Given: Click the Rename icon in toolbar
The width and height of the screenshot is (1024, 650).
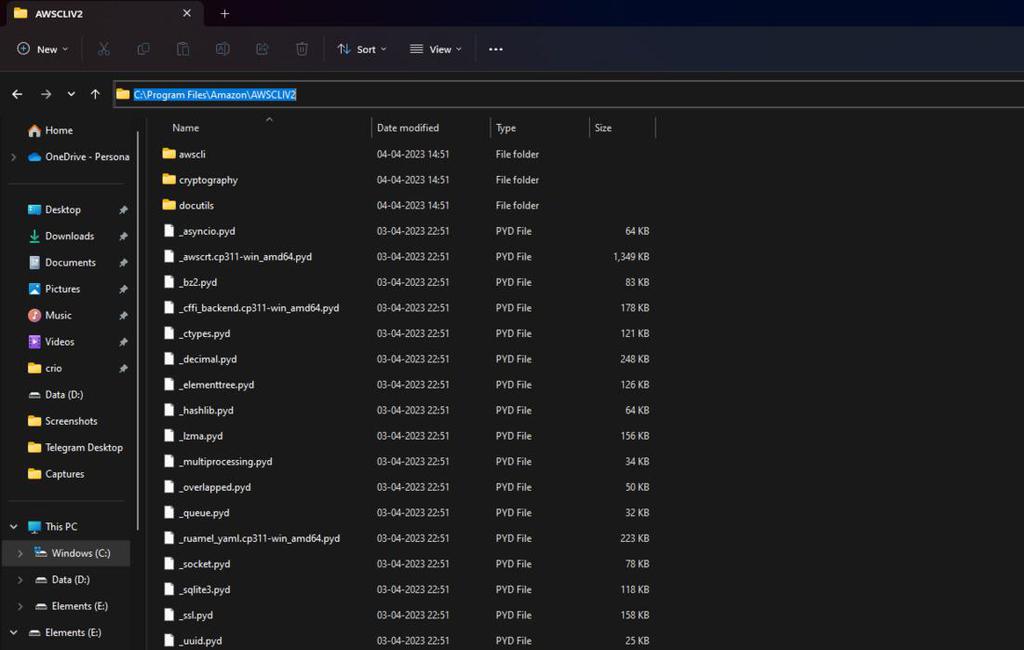Looking at the screenshot, I should 223,49.
